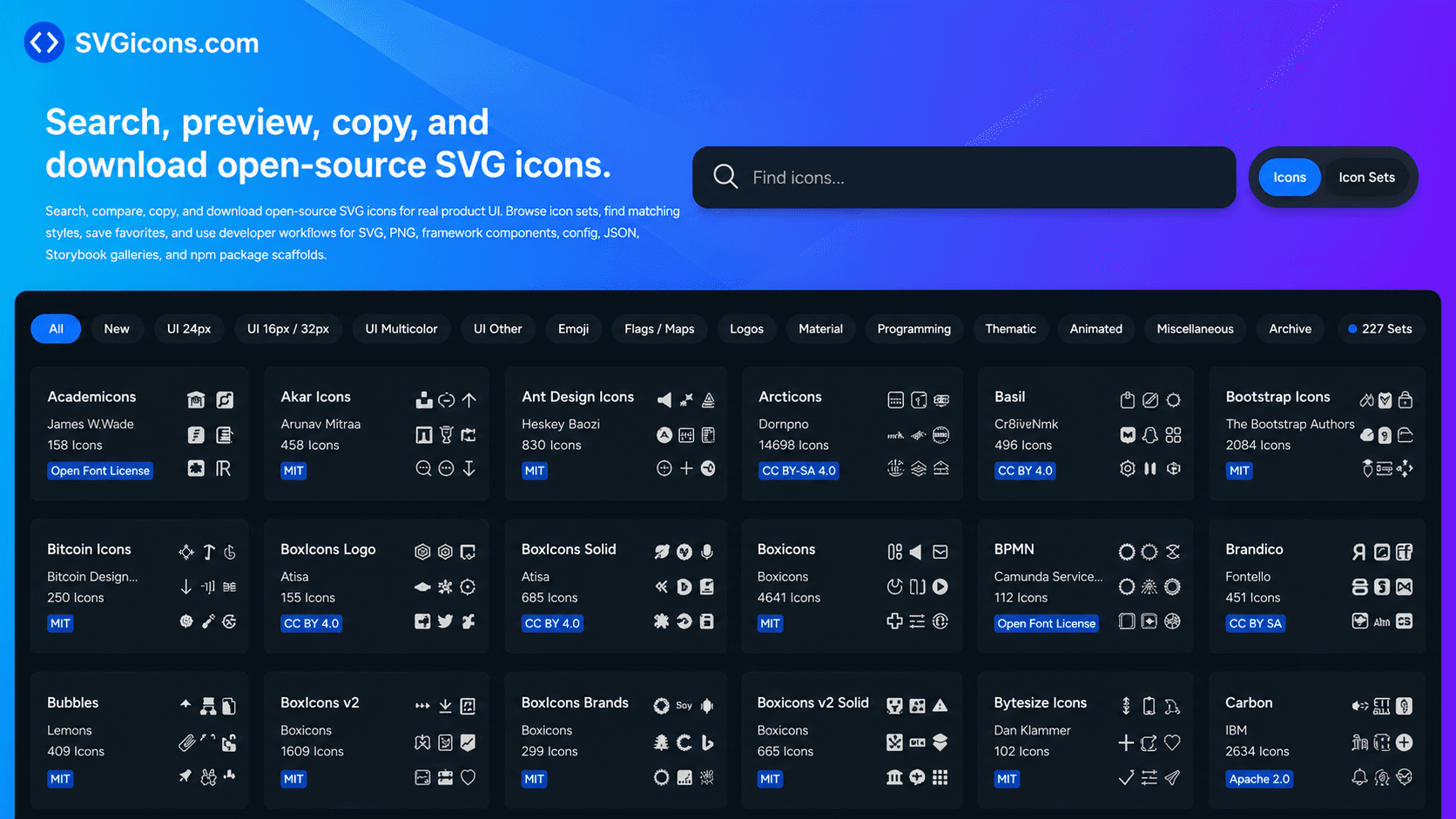1456x819 pixels.
Task: Click Arcticons CC BY-SA 4.0 license badge
Action: click(x=799, y=471)
